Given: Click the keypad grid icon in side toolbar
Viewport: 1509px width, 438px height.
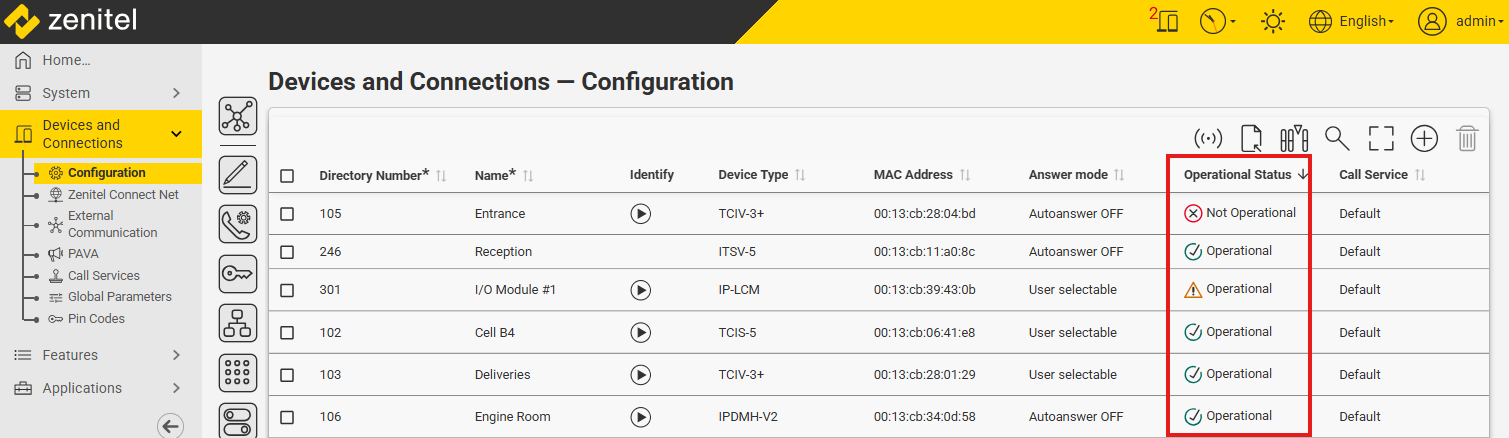Looking at the screenshot, I should pyautogui.click(x=237, y=374).
